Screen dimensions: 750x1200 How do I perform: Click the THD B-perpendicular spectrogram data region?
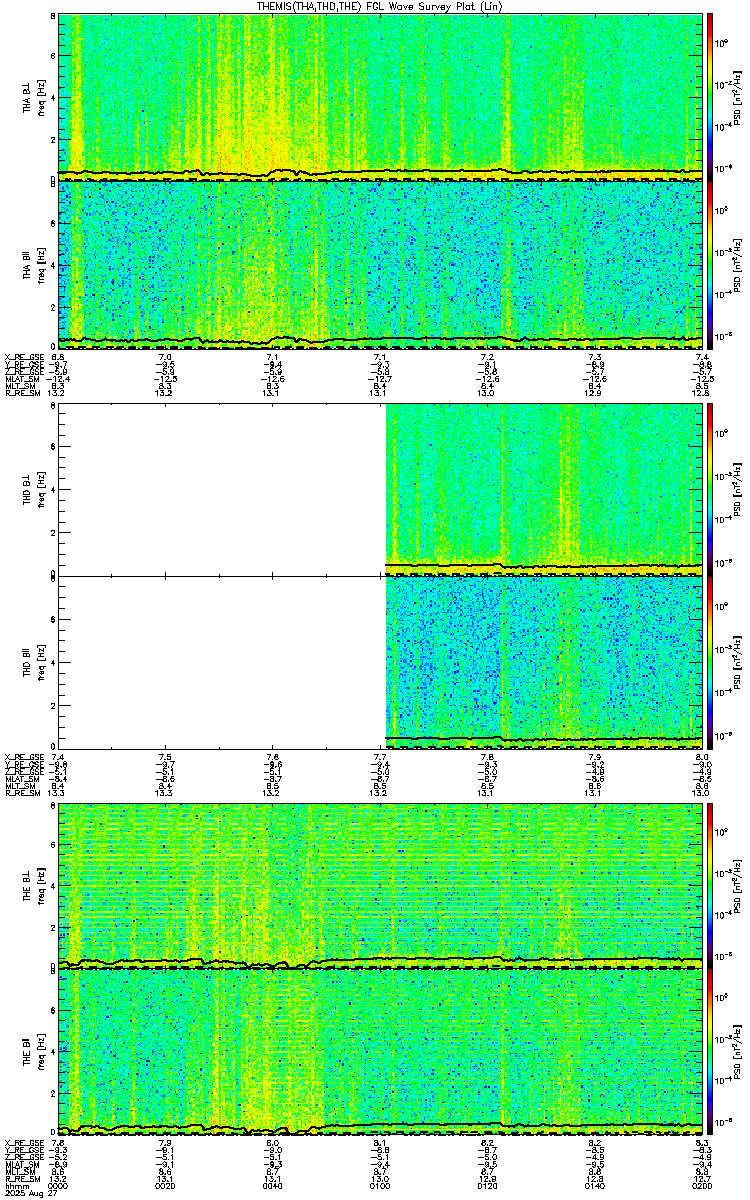tap(544, 489)
